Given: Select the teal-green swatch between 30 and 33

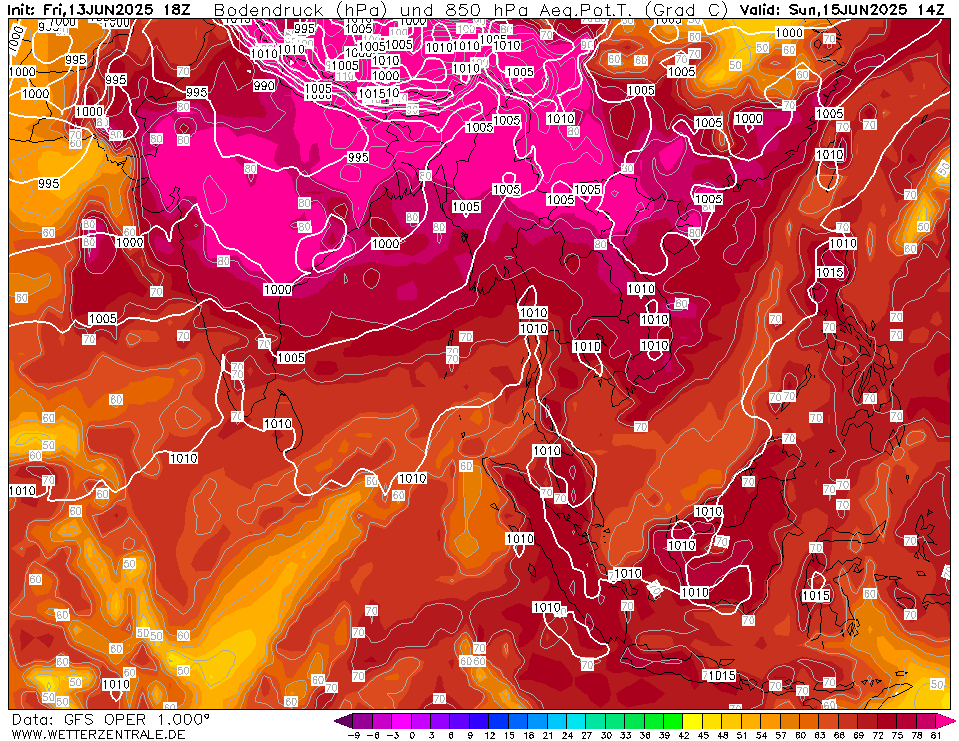Looking at the screenshot, I should click(615, 720).
